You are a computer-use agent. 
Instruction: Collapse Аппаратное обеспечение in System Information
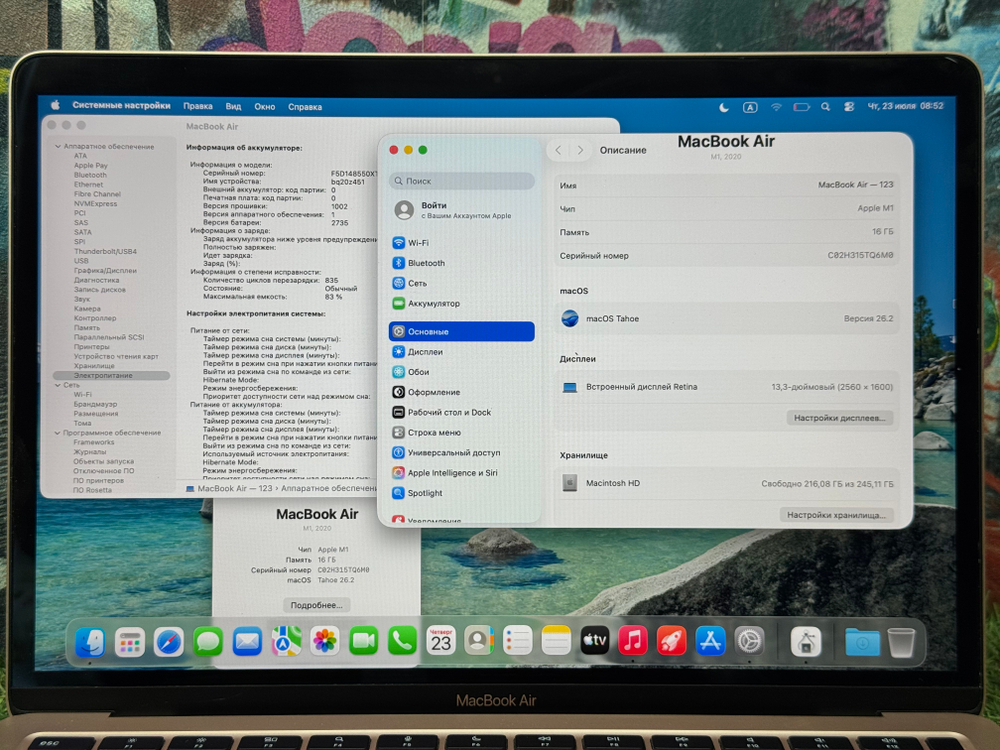coord(57,147)
